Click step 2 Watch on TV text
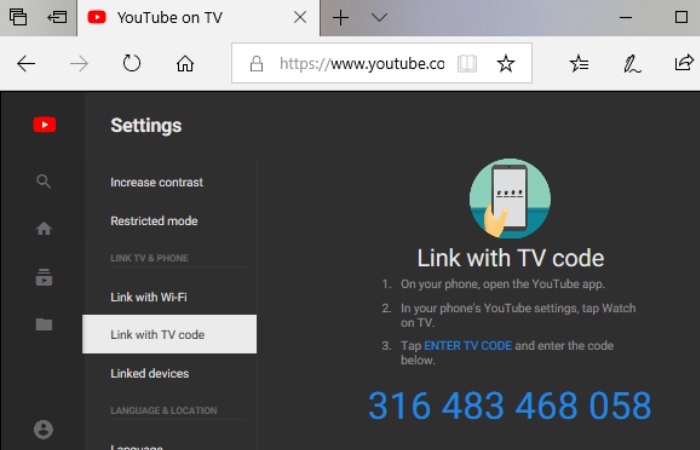 click(518, 315)
